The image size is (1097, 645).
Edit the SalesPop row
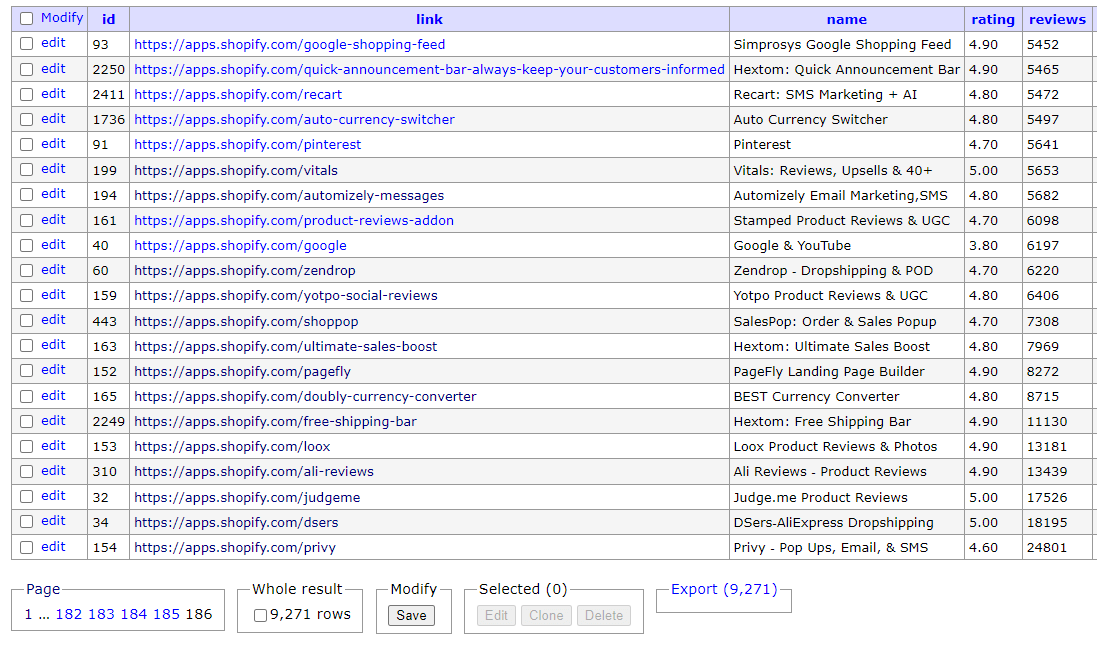coord(53,320)
